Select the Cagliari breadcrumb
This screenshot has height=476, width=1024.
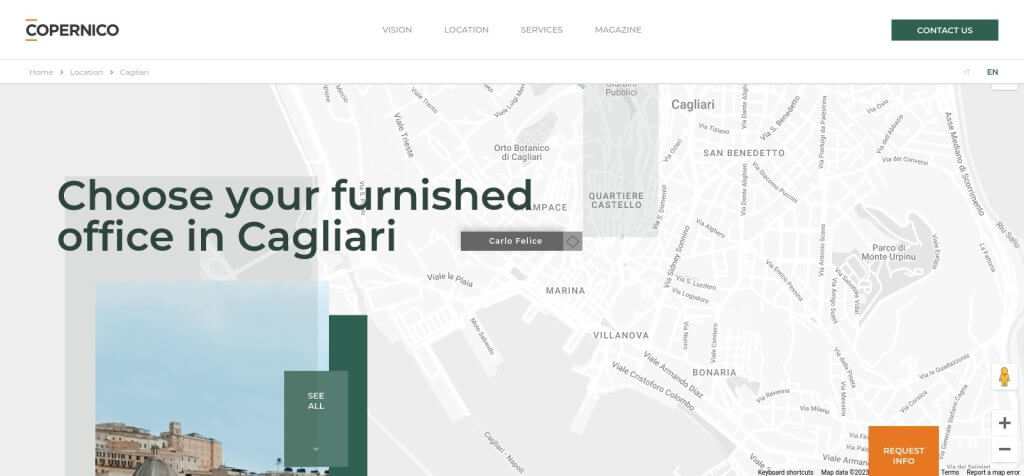tap(134, 72)
